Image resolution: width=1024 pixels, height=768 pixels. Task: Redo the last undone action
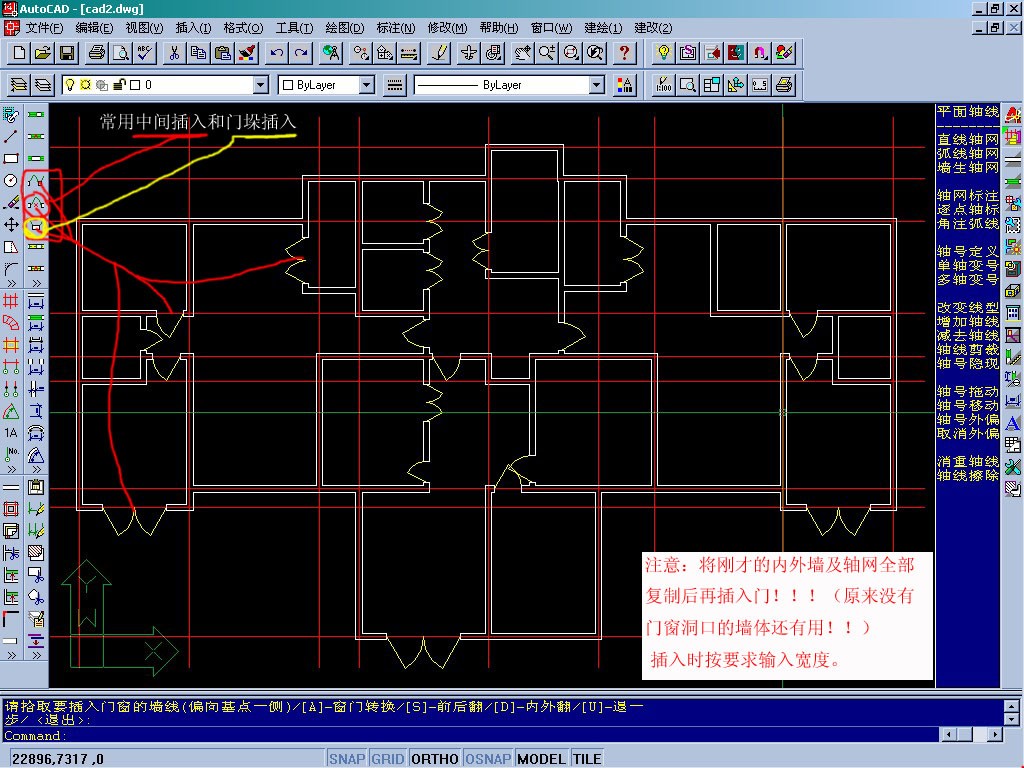pyautogui.click(x=301, y=53)
